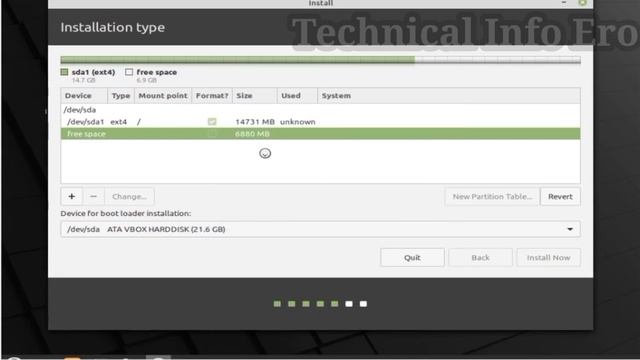Toggle Format checkbox in free space row

(212, 134)
